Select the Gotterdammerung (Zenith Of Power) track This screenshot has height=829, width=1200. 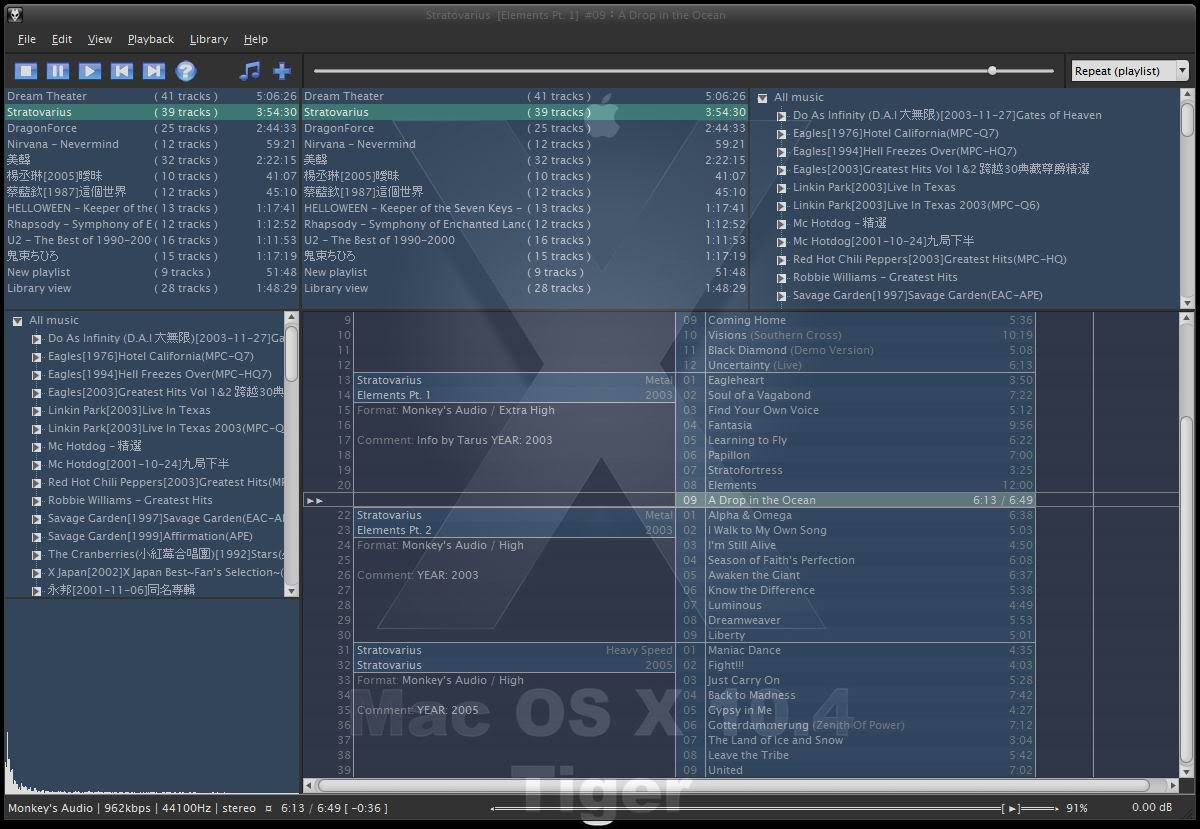pos(857,725)
